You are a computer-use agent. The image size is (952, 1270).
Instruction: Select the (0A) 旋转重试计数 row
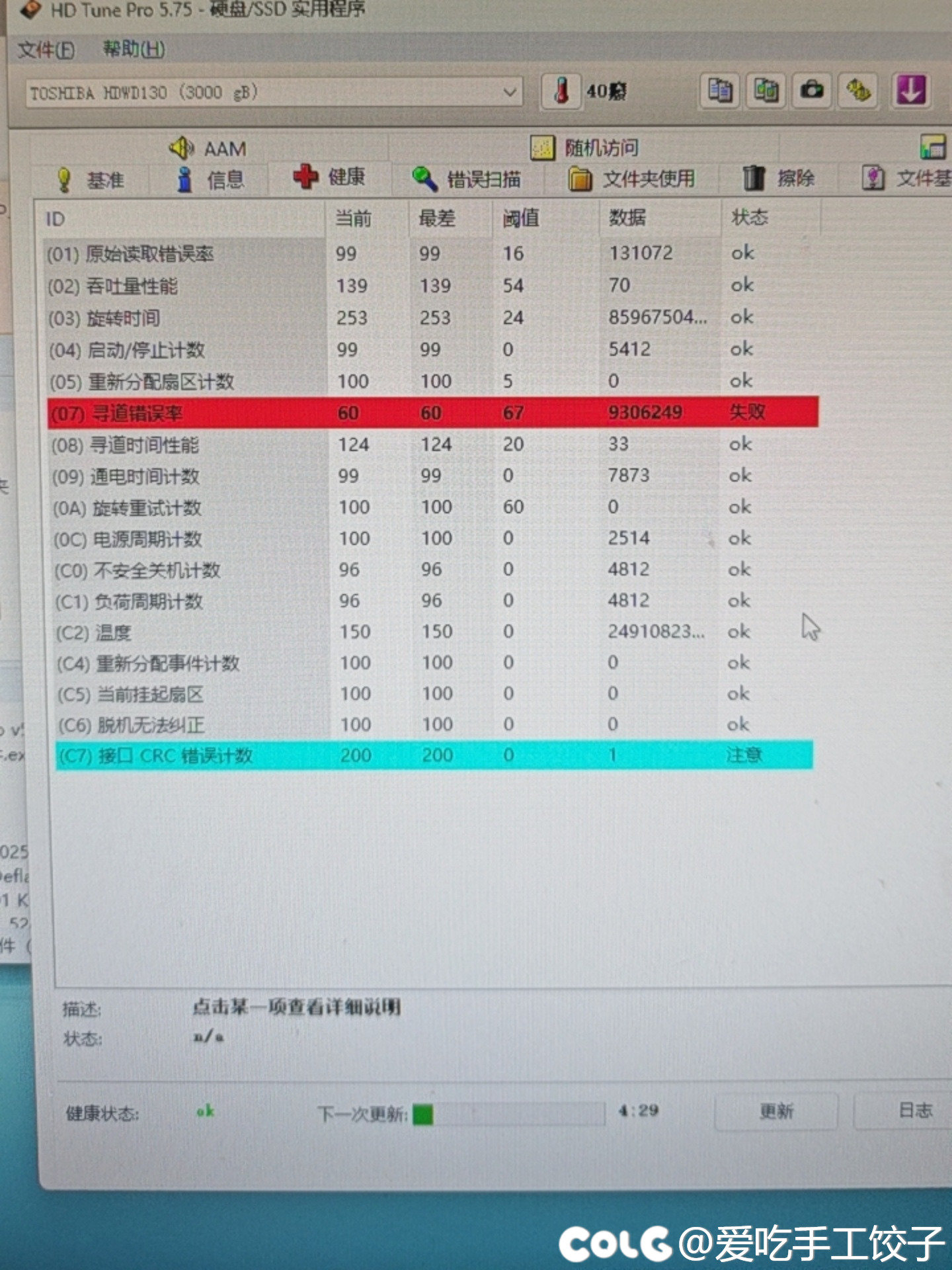click(x=434, y=507)
